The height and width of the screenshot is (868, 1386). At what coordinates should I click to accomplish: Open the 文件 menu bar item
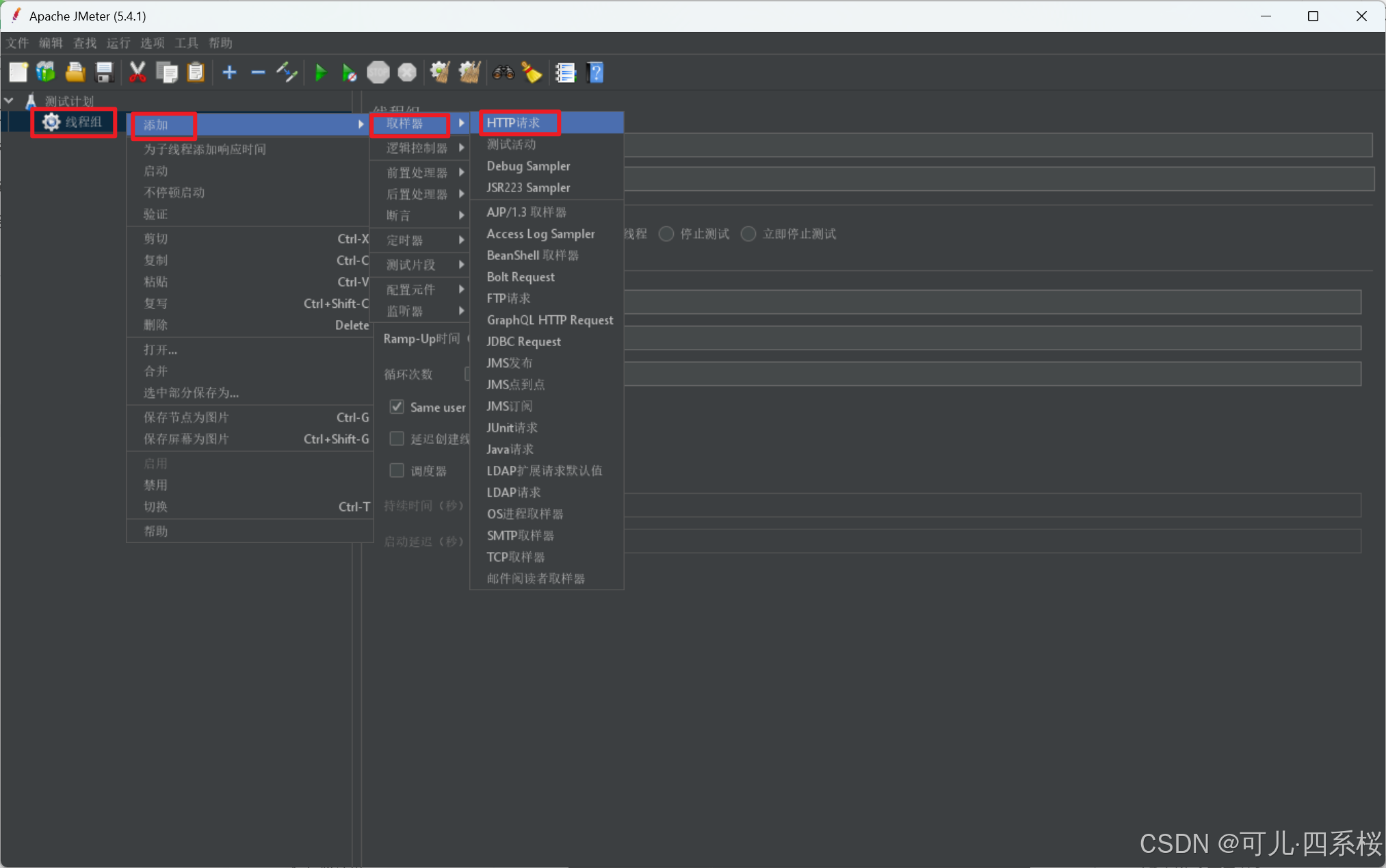[x=17, y=43]
